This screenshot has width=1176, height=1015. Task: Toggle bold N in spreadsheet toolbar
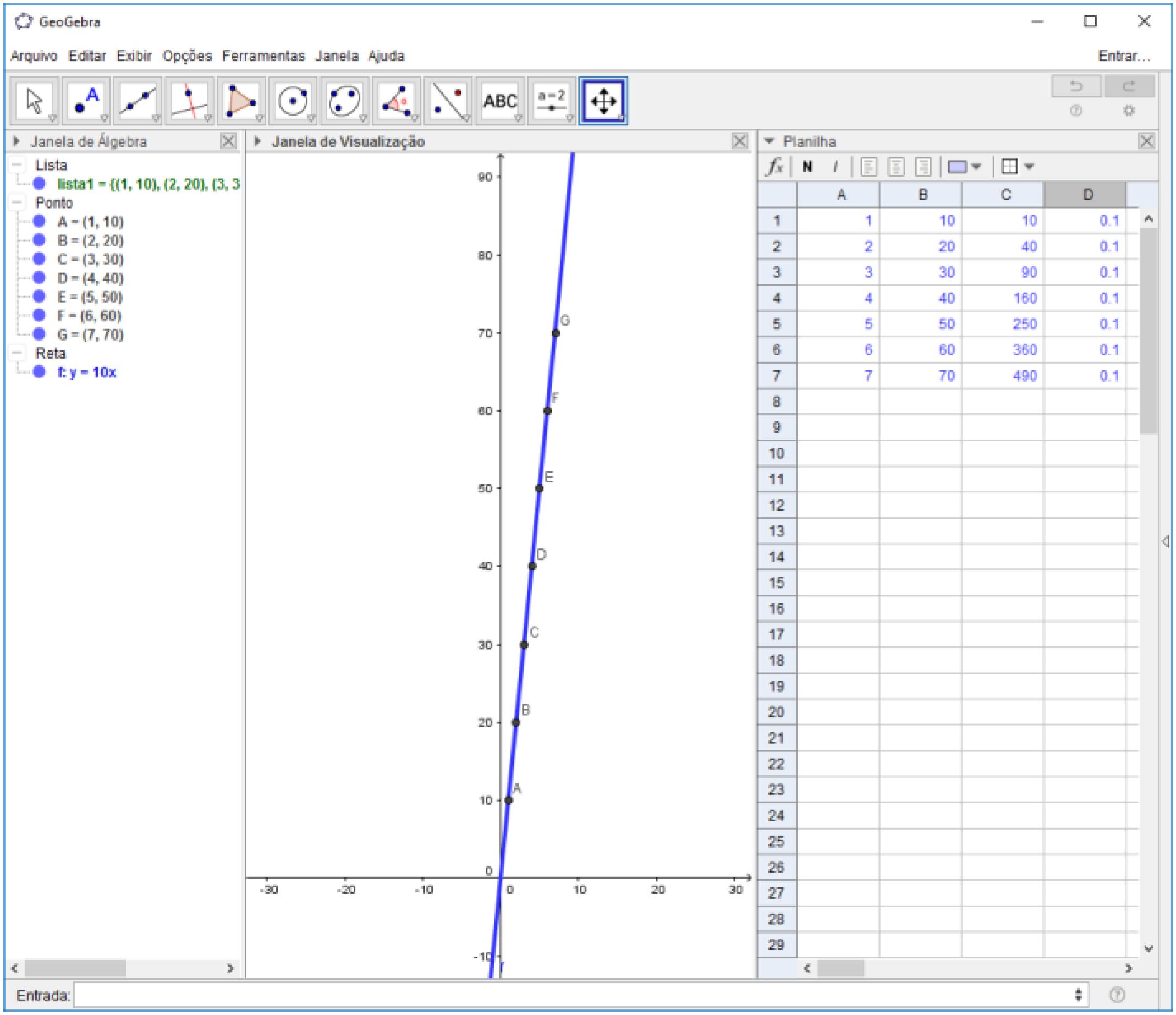click(807, 167)
